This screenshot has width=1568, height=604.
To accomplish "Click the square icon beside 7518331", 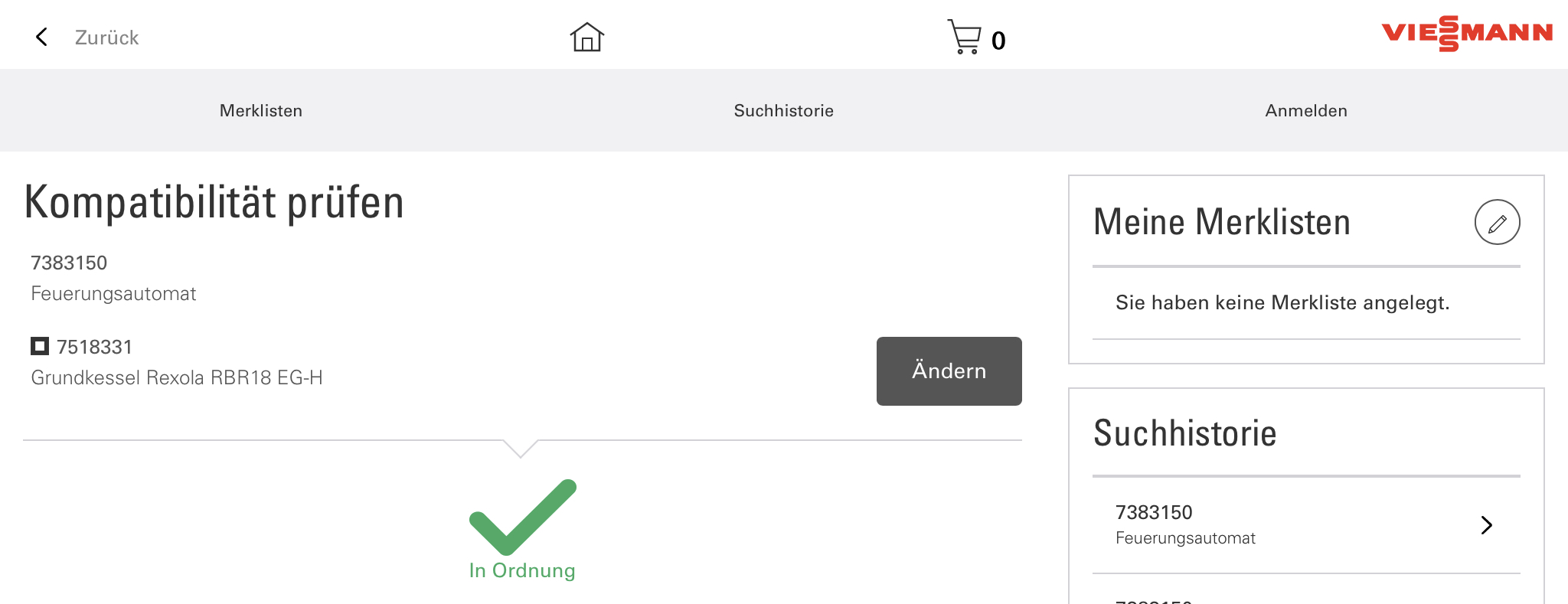I will pyautogui.click(x=40, y=346).
